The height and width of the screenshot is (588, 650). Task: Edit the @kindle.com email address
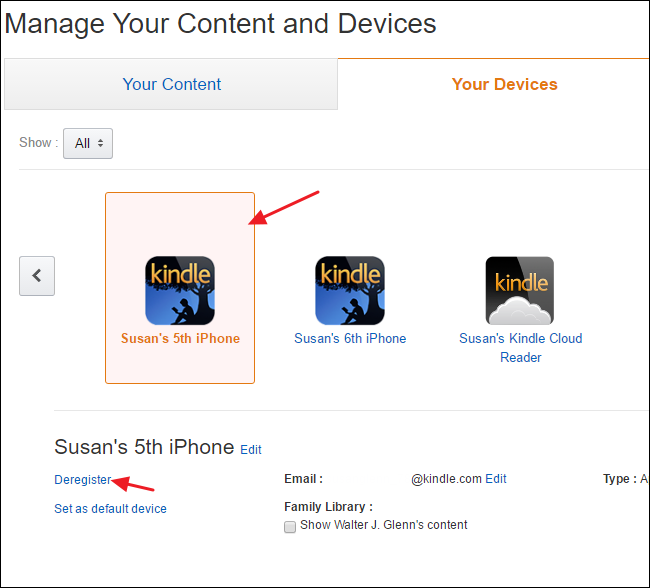point(496,479)
